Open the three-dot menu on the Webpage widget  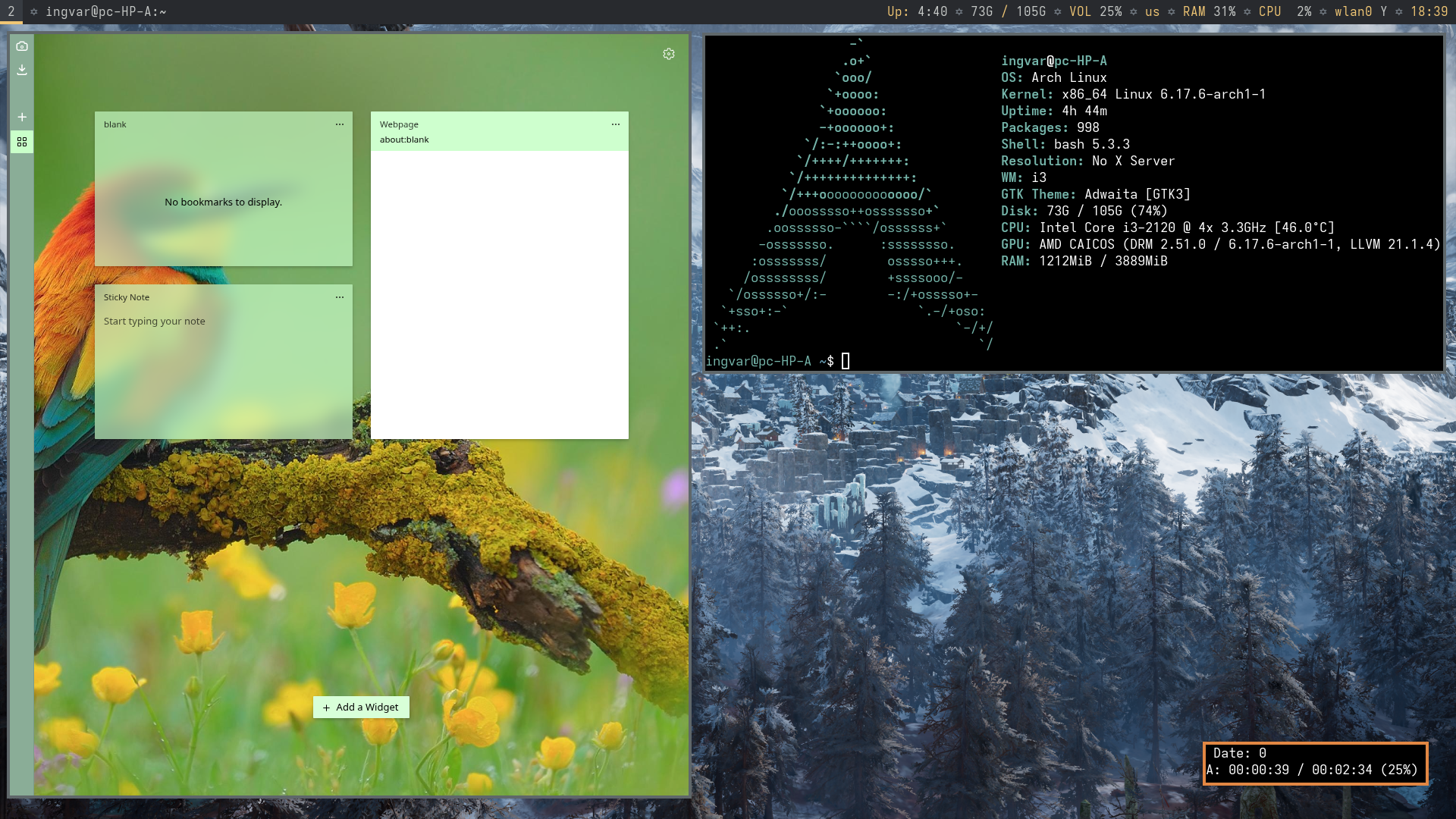616,124
